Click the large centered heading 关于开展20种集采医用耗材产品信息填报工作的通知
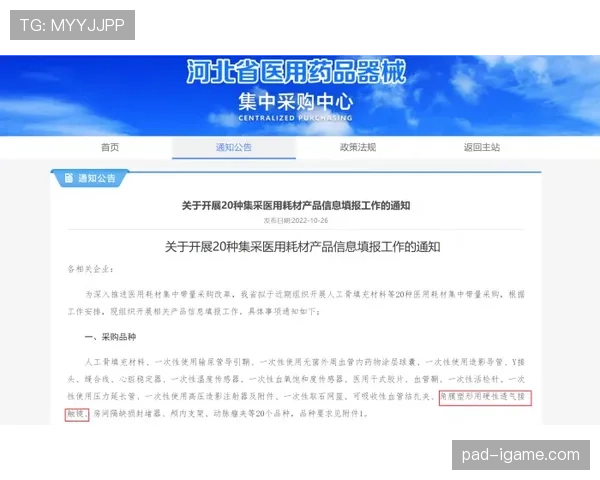 point(302,247)
